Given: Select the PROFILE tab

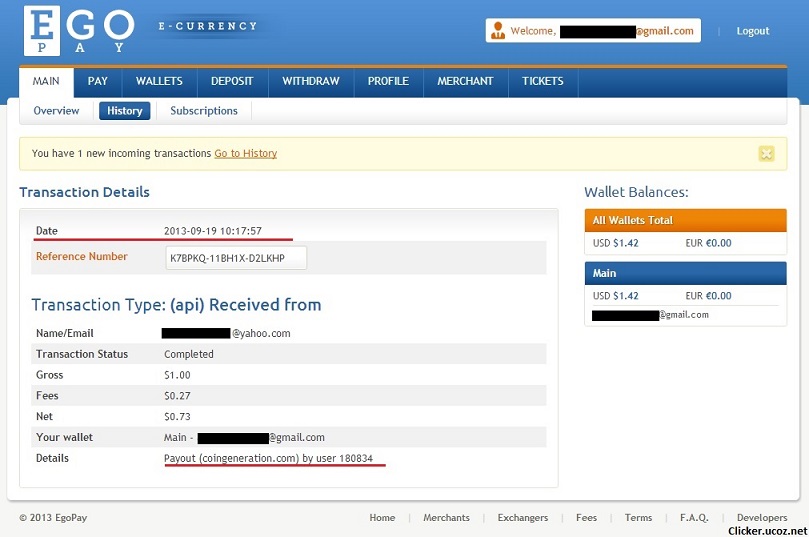Looking at the screenshot, I should (x=389, y=81).
